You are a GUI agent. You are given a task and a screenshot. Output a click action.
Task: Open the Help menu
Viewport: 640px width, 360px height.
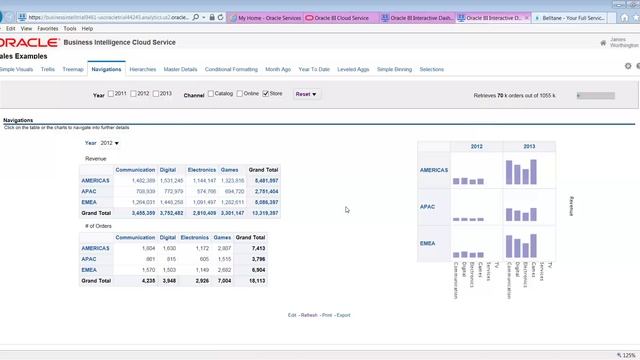(87, 29)
